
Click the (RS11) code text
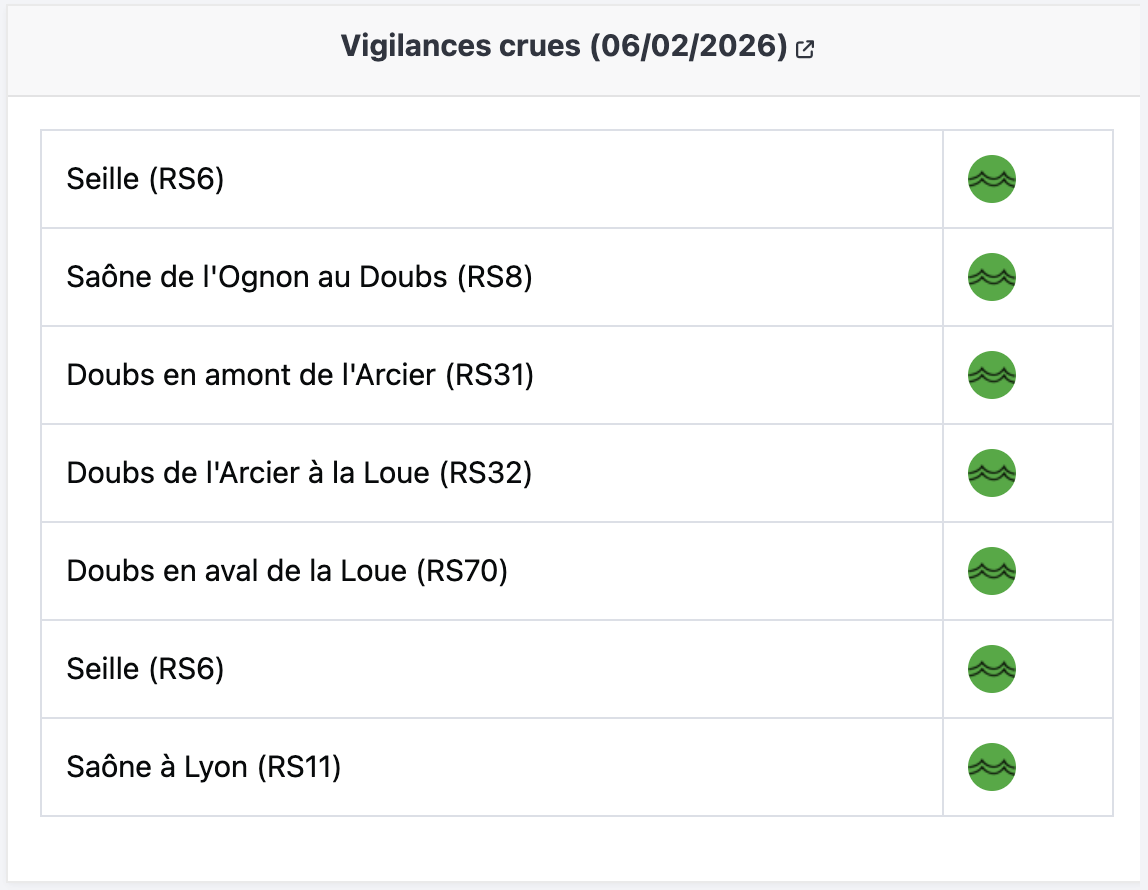coord(299,768)
